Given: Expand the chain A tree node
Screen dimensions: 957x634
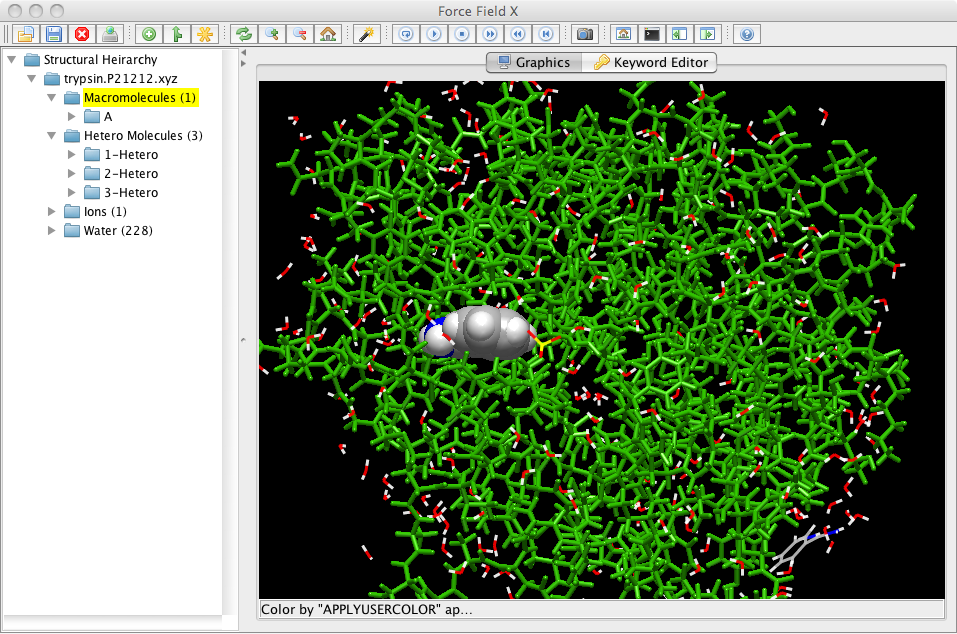Looking at the screenshot, I should click(71, 117).
